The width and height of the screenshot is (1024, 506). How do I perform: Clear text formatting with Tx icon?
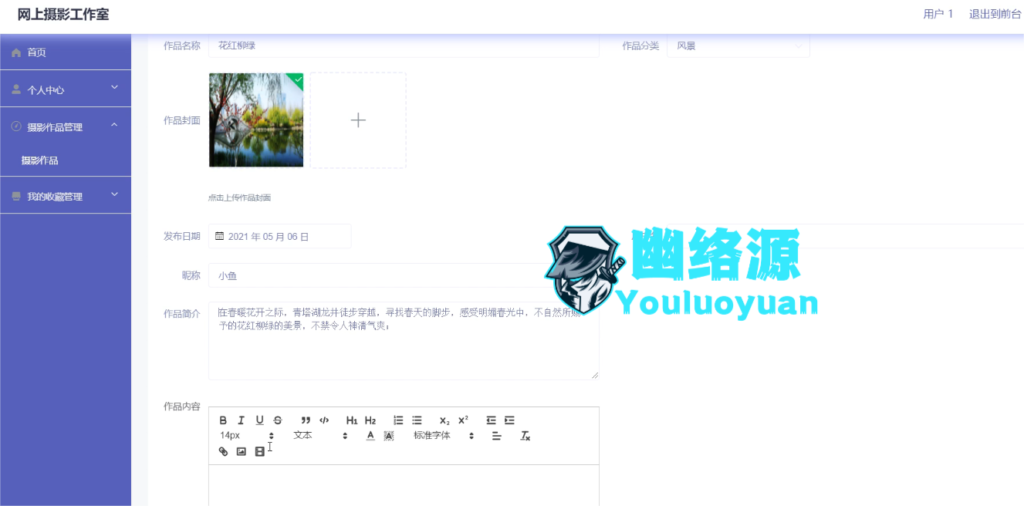(x=525, y=435)
